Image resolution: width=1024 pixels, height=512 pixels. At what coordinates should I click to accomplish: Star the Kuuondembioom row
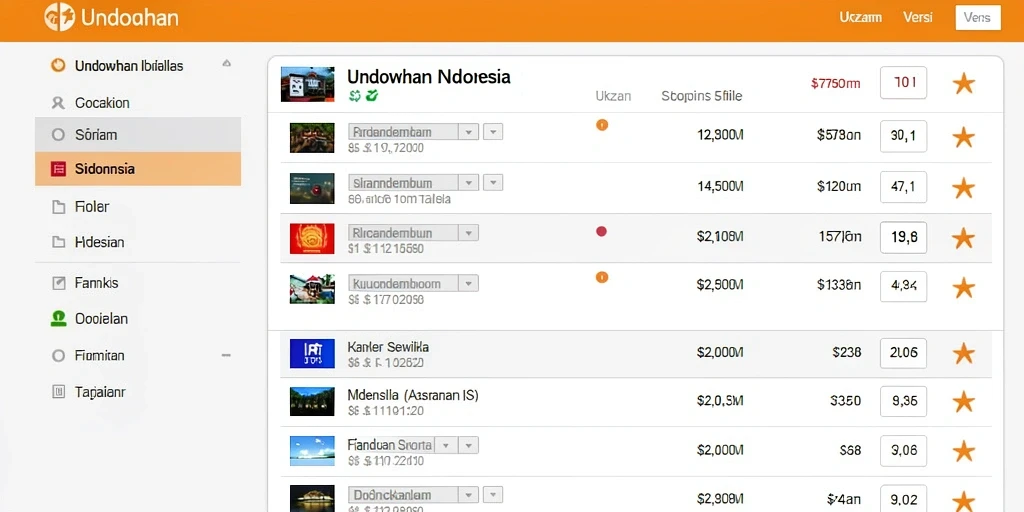click(963, 288)
